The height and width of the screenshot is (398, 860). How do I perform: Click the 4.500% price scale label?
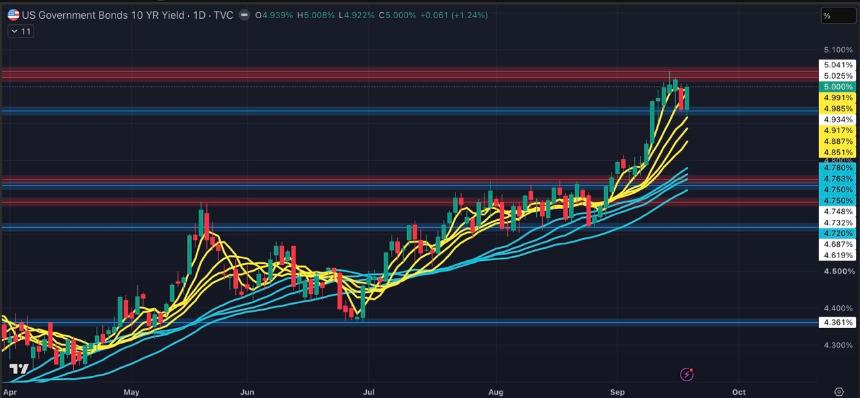point(839,271)
